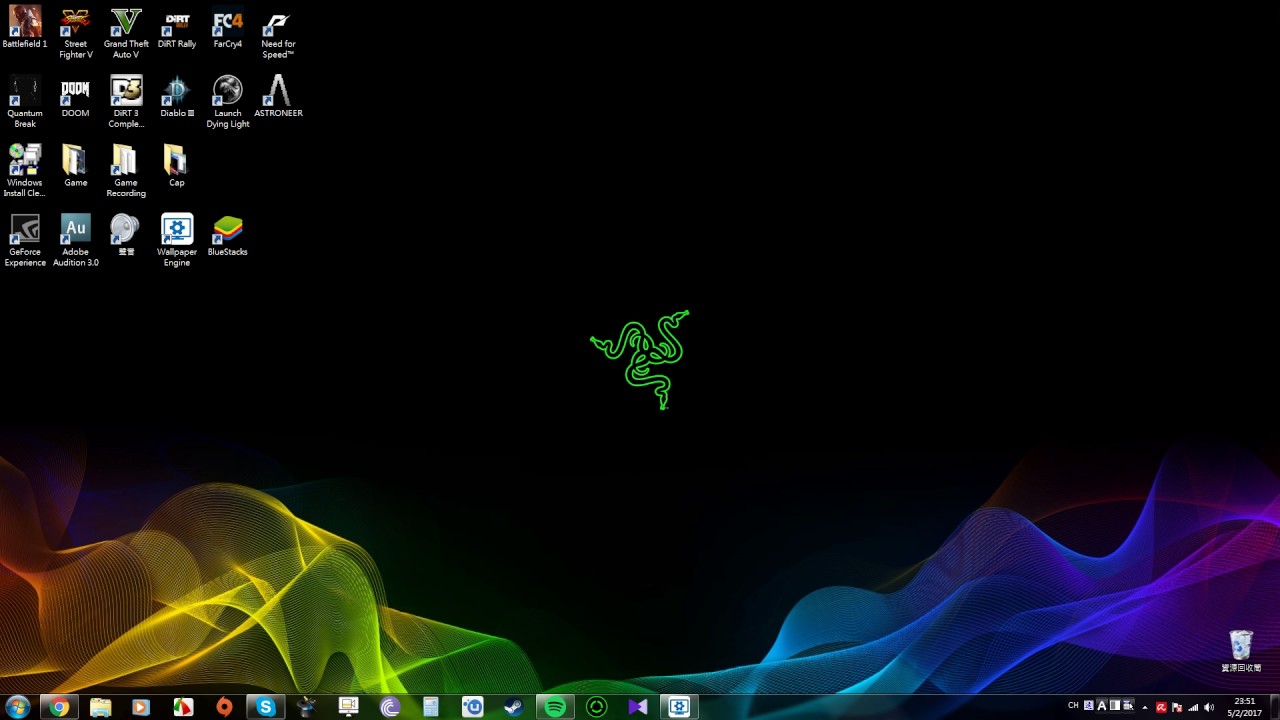This screenshot has width=1280, height=720.
Task: Toggle the IME A input mode
Action: coord(1102,706)
